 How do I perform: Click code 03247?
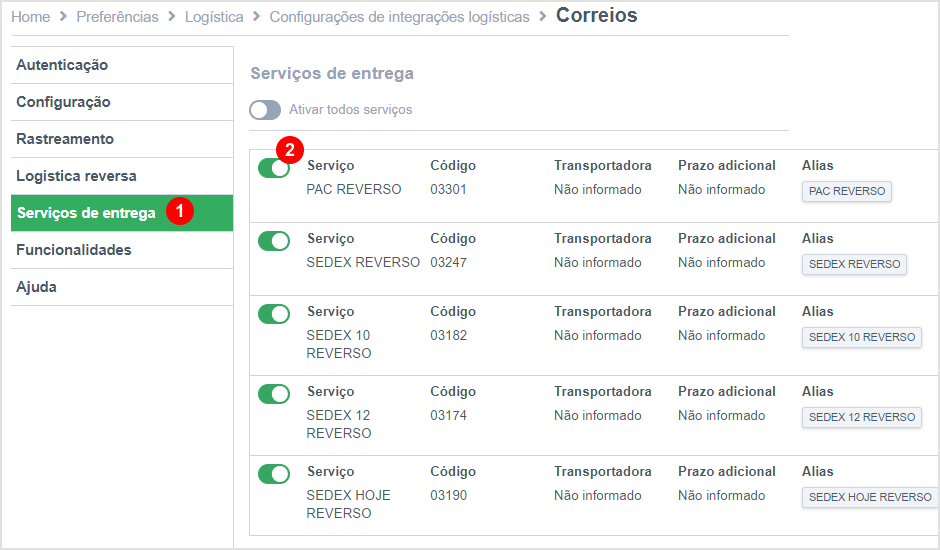(x=448, y=263)
